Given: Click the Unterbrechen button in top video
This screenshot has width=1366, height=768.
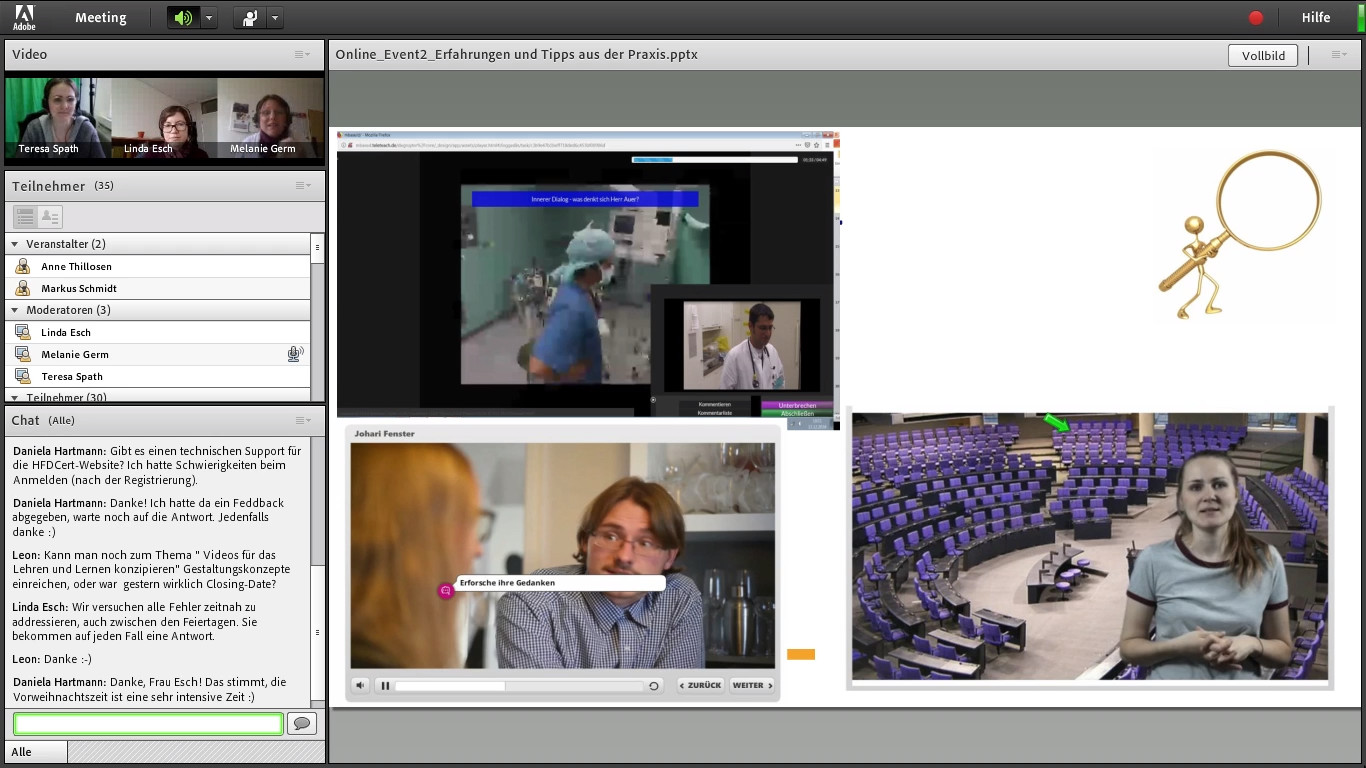Looking at the screenshot, I should [x=797, y=406].
